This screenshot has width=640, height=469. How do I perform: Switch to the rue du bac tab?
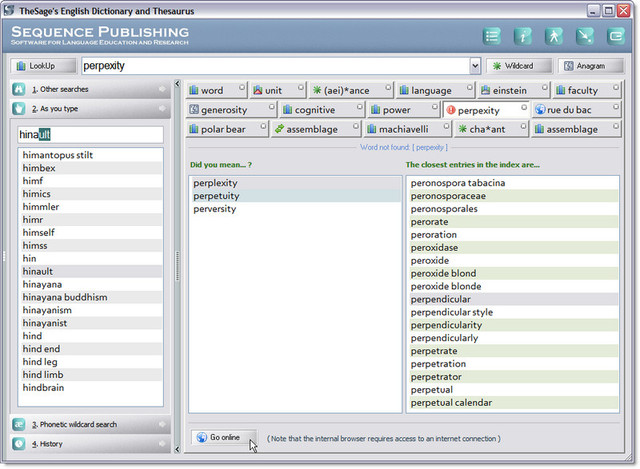click(576, 110)
